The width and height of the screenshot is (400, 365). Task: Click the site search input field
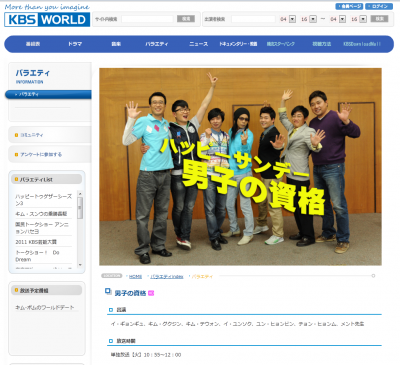point(147,19)
